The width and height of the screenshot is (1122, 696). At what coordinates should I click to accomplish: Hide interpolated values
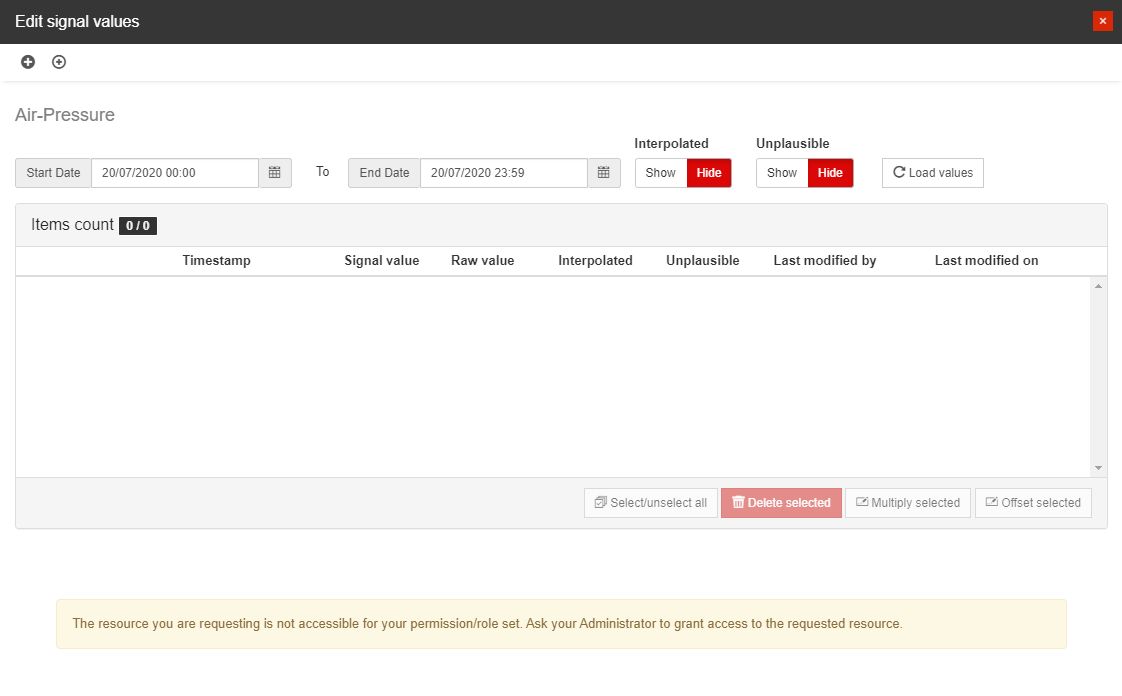tap(709, 173)
